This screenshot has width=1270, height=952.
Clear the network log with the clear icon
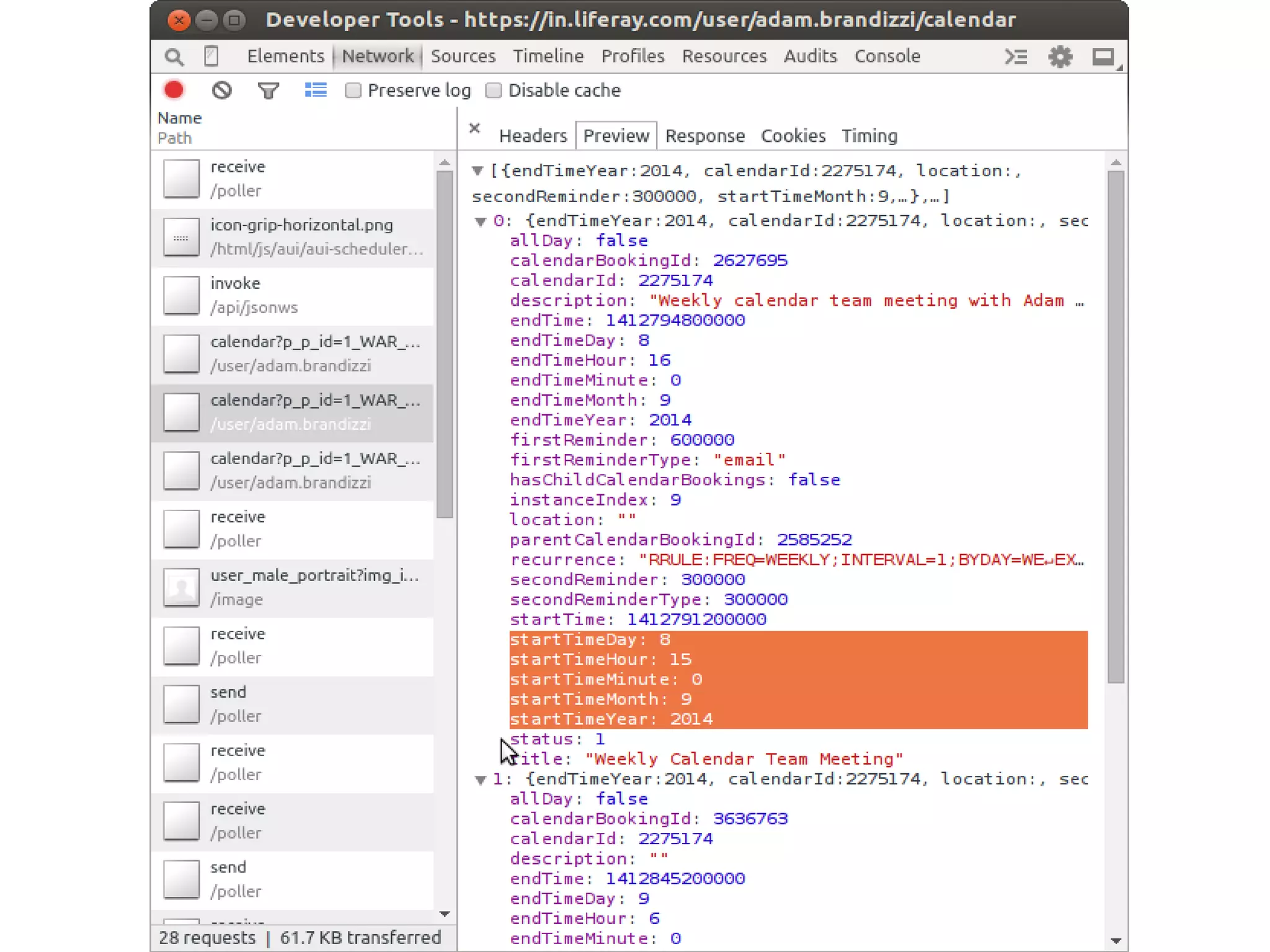point(221,91)
